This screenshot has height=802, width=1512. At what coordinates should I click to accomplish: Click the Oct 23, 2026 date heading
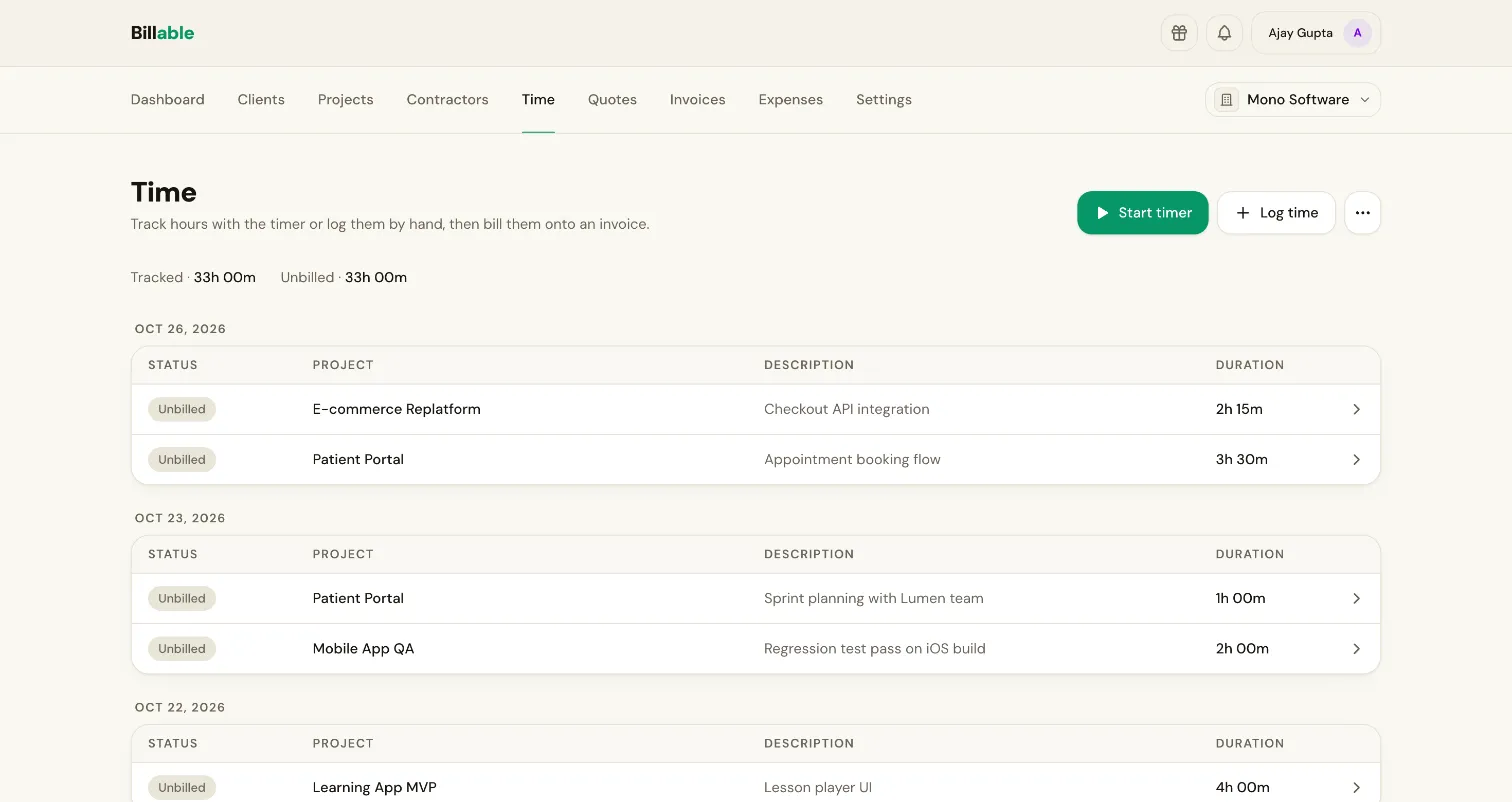(180, 518)
